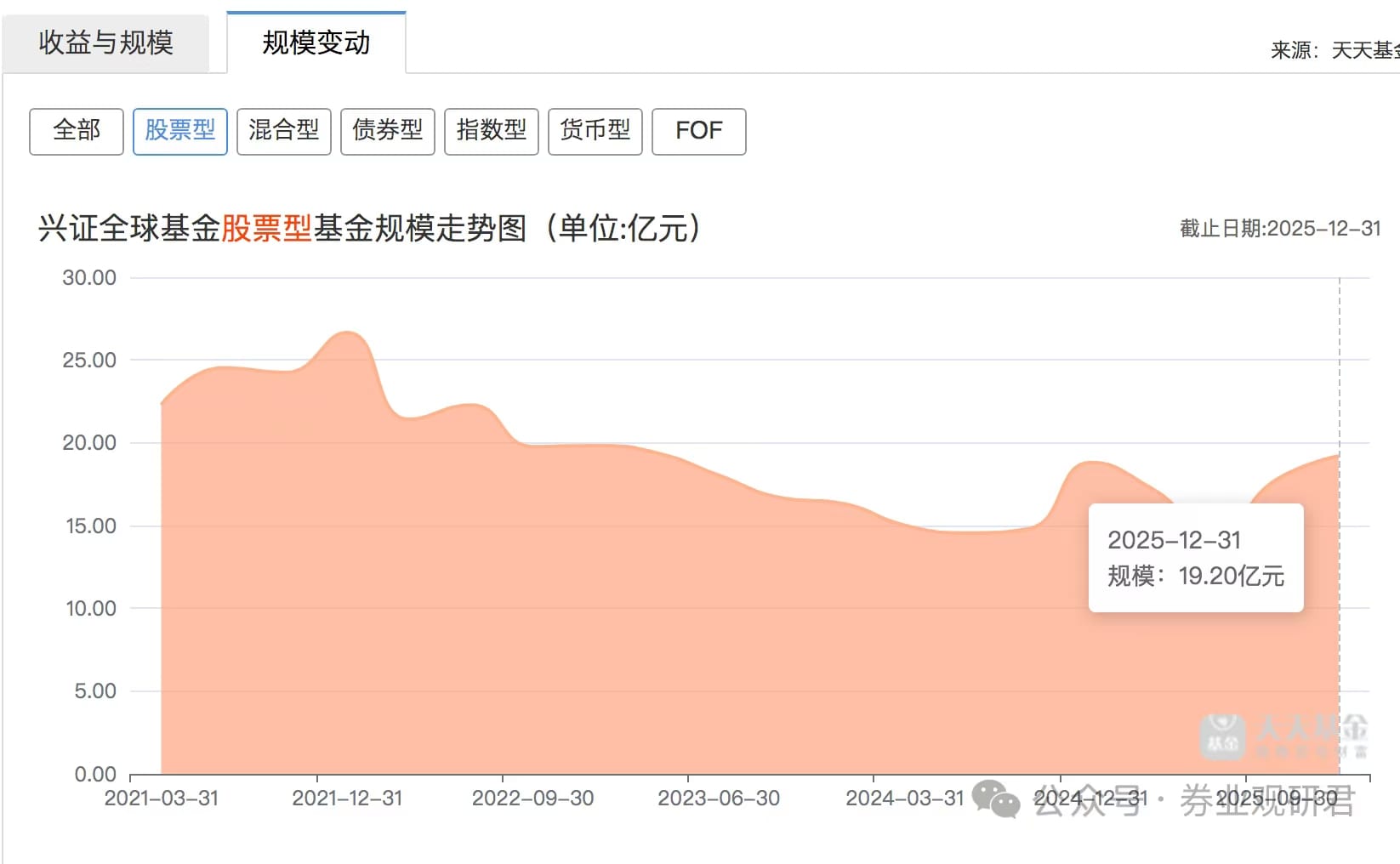Click the 2025-12-31 scale tooltip box
The height and width of the screenshot is (864, 1400).
click(1195, 558)
